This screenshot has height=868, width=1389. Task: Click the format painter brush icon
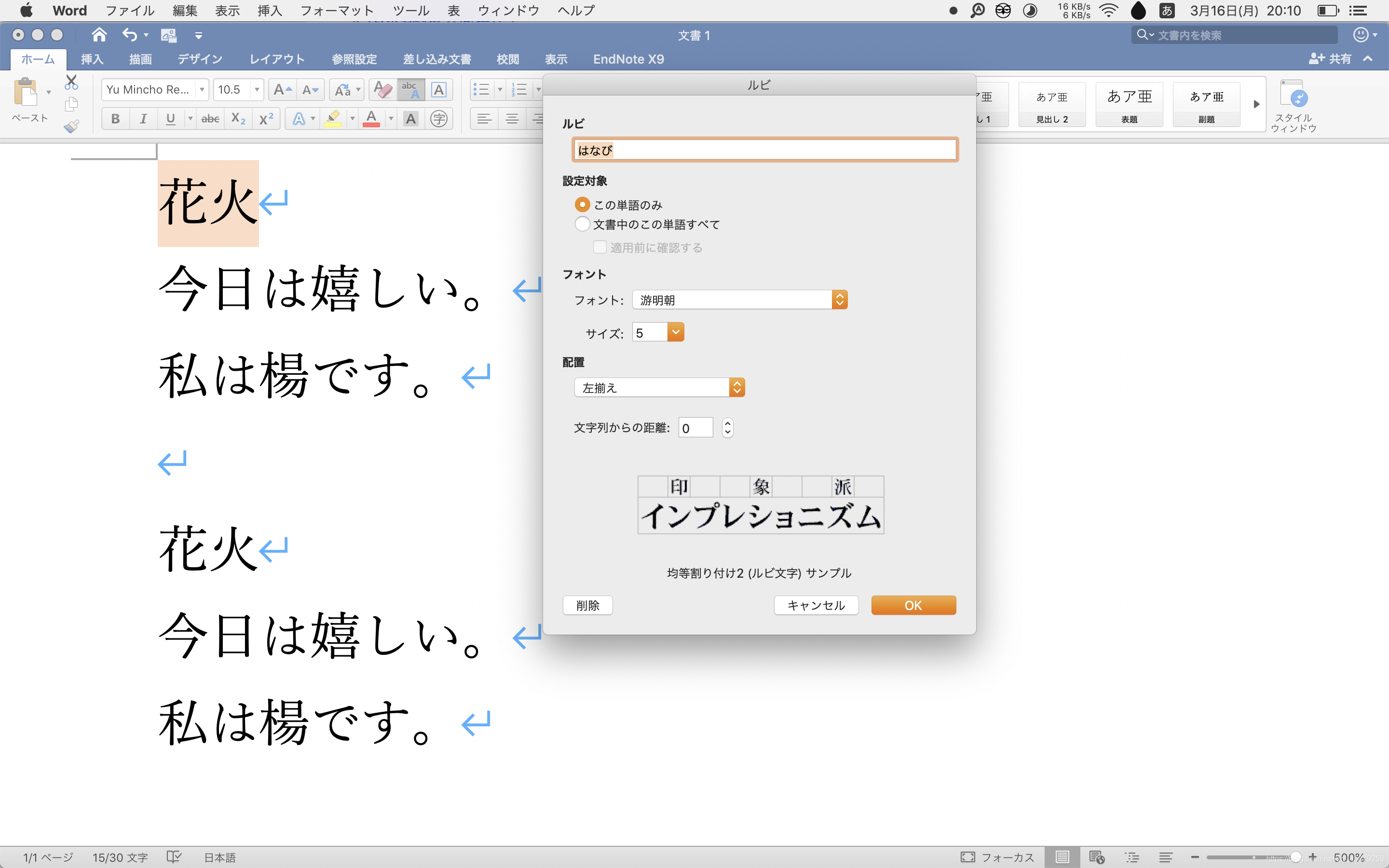pos(71,126)
